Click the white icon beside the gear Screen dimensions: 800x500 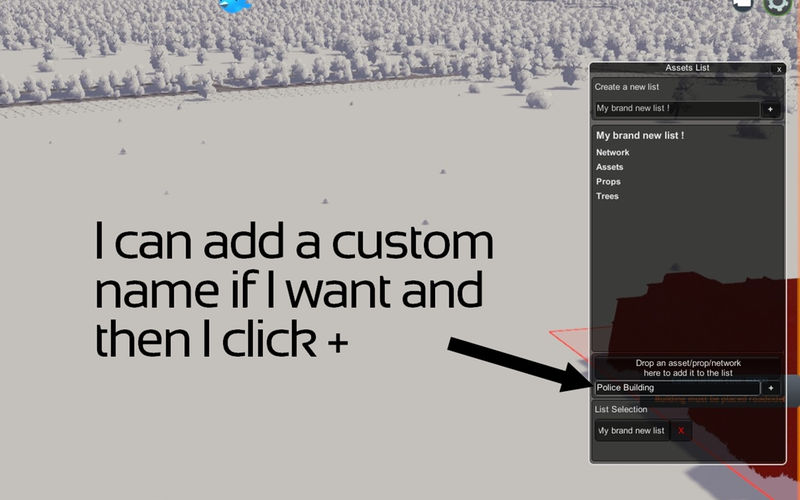pos(743,4)
